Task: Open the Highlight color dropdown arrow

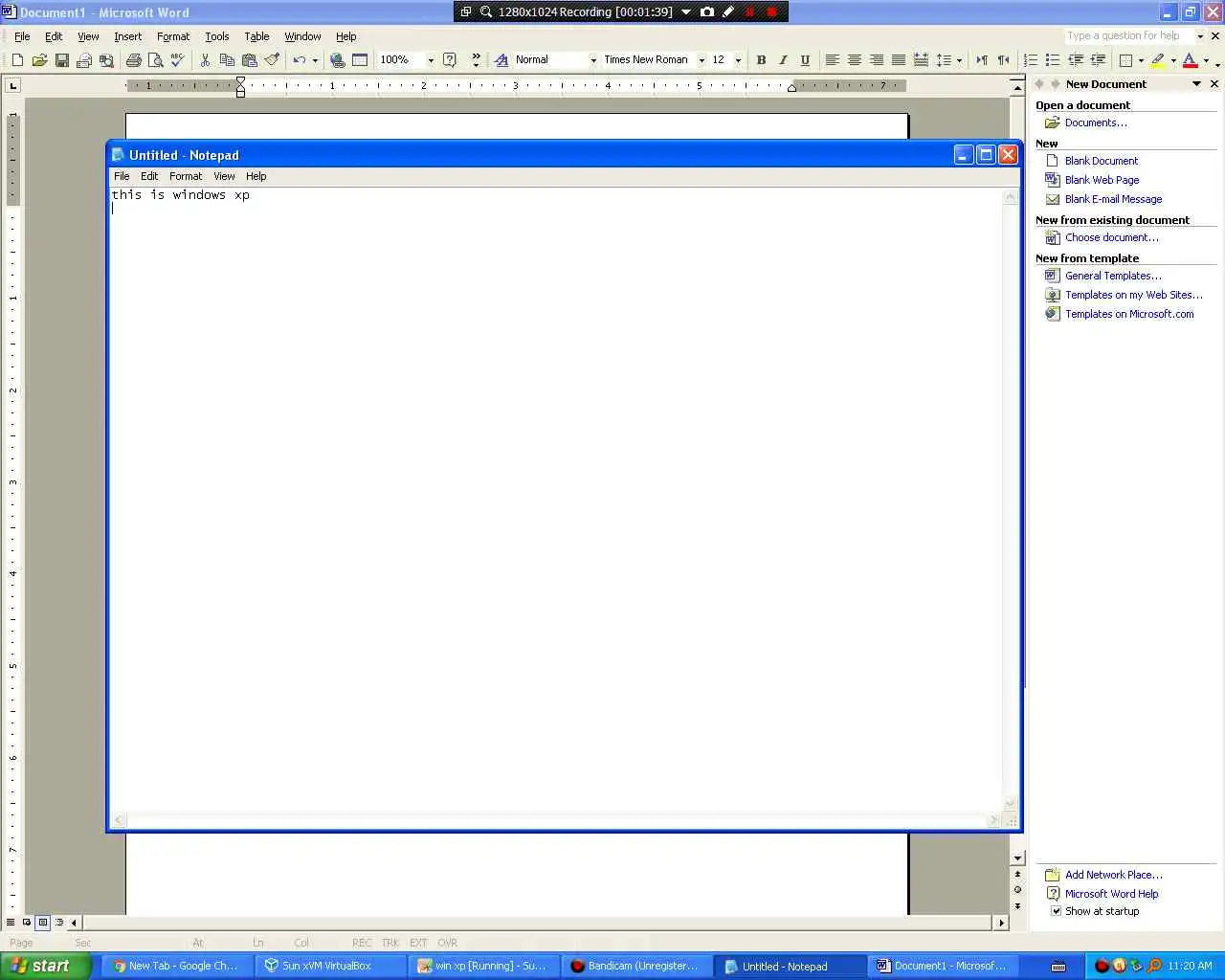Action: [x=1173, y=59]
